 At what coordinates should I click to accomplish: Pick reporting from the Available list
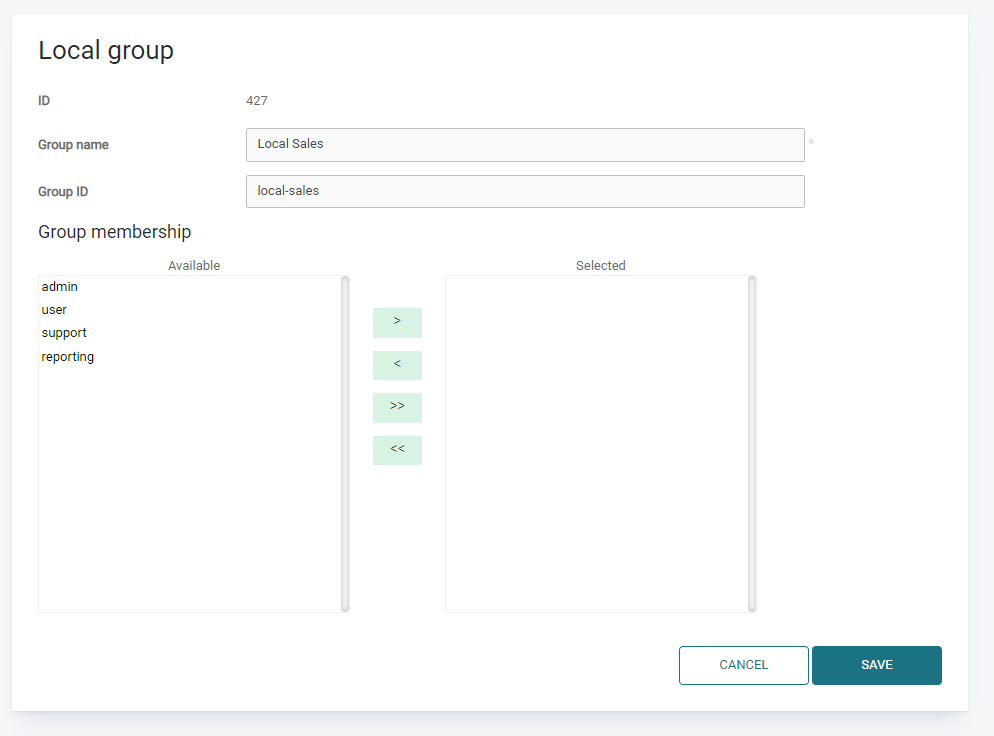(x=68, y=357)
